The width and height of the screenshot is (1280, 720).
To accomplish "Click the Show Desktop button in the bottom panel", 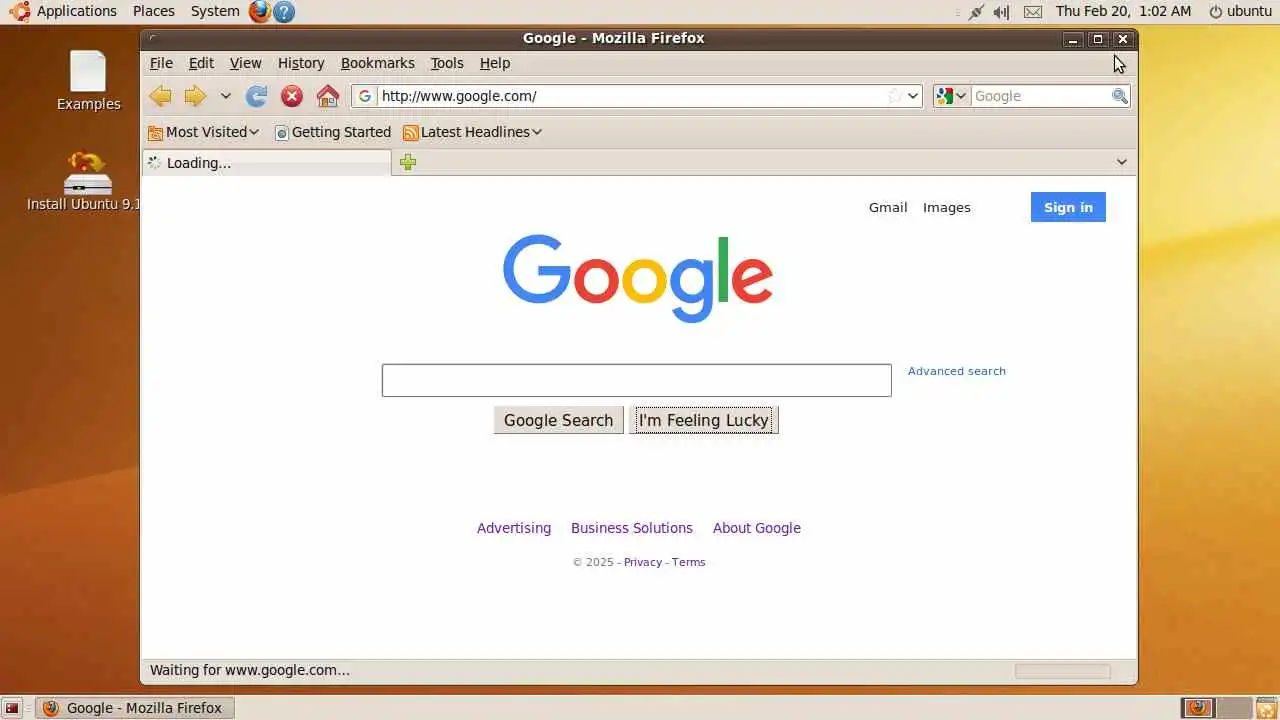I will point(12,708).
